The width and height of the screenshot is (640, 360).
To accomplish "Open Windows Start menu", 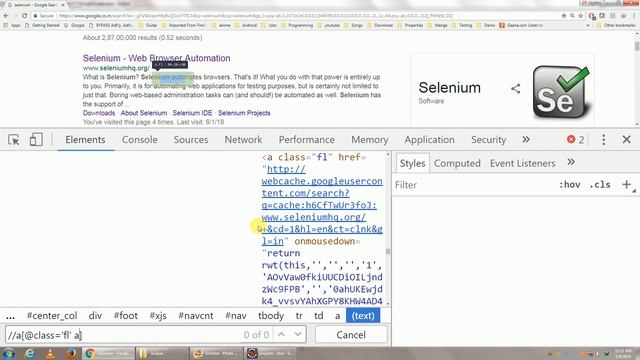I will pos(8,353).
